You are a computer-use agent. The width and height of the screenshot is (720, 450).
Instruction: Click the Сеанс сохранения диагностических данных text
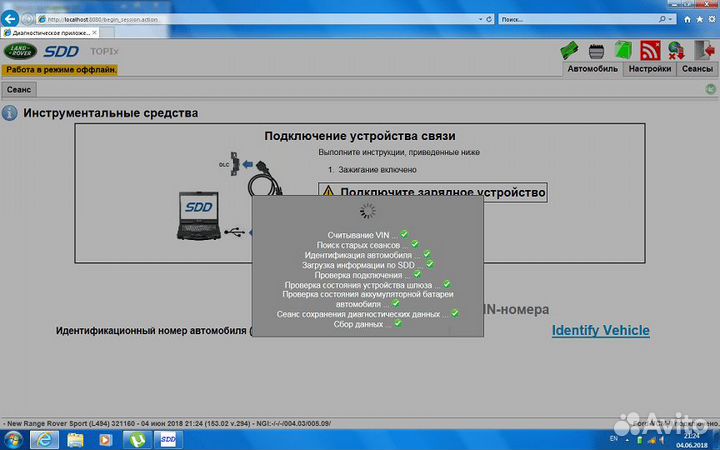point(358,314)
